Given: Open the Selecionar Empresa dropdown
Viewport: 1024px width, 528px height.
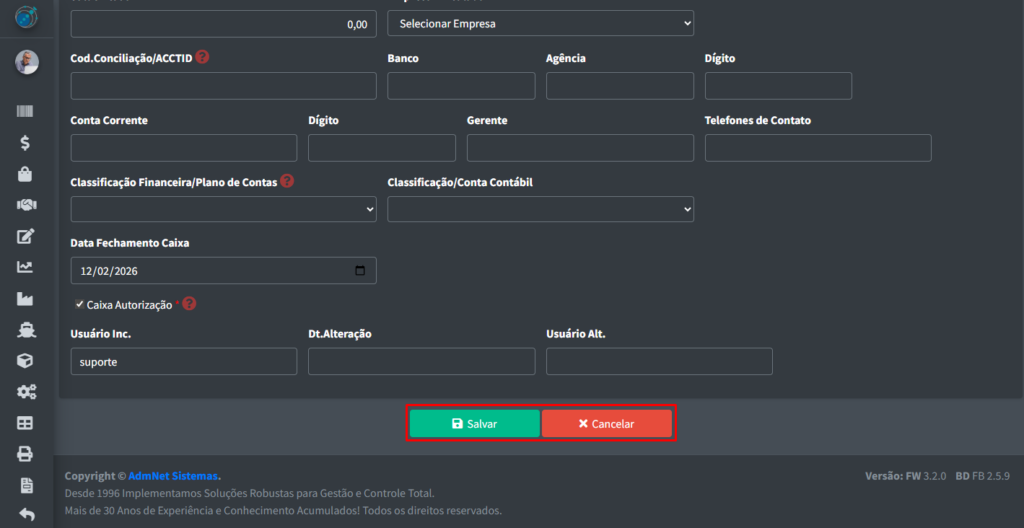Looking at the screenshot, I should point(540,23).
